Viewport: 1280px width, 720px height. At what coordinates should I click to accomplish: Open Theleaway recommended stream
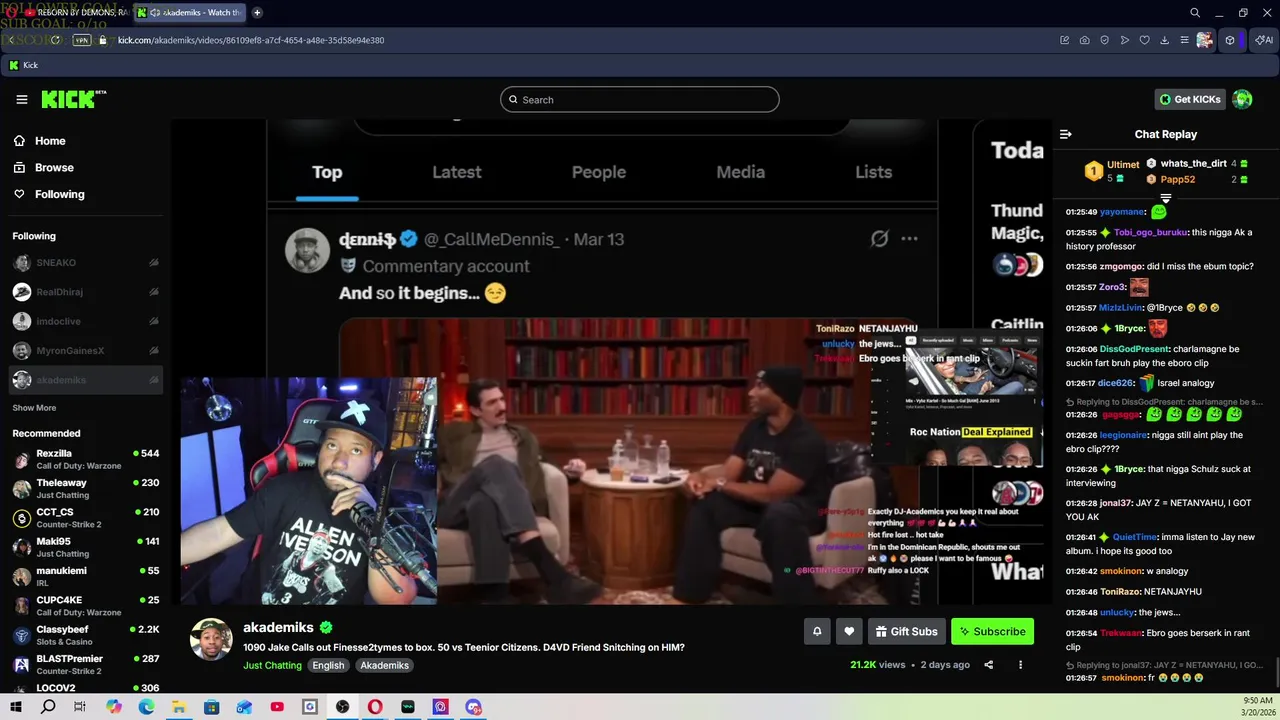point(85,488)
